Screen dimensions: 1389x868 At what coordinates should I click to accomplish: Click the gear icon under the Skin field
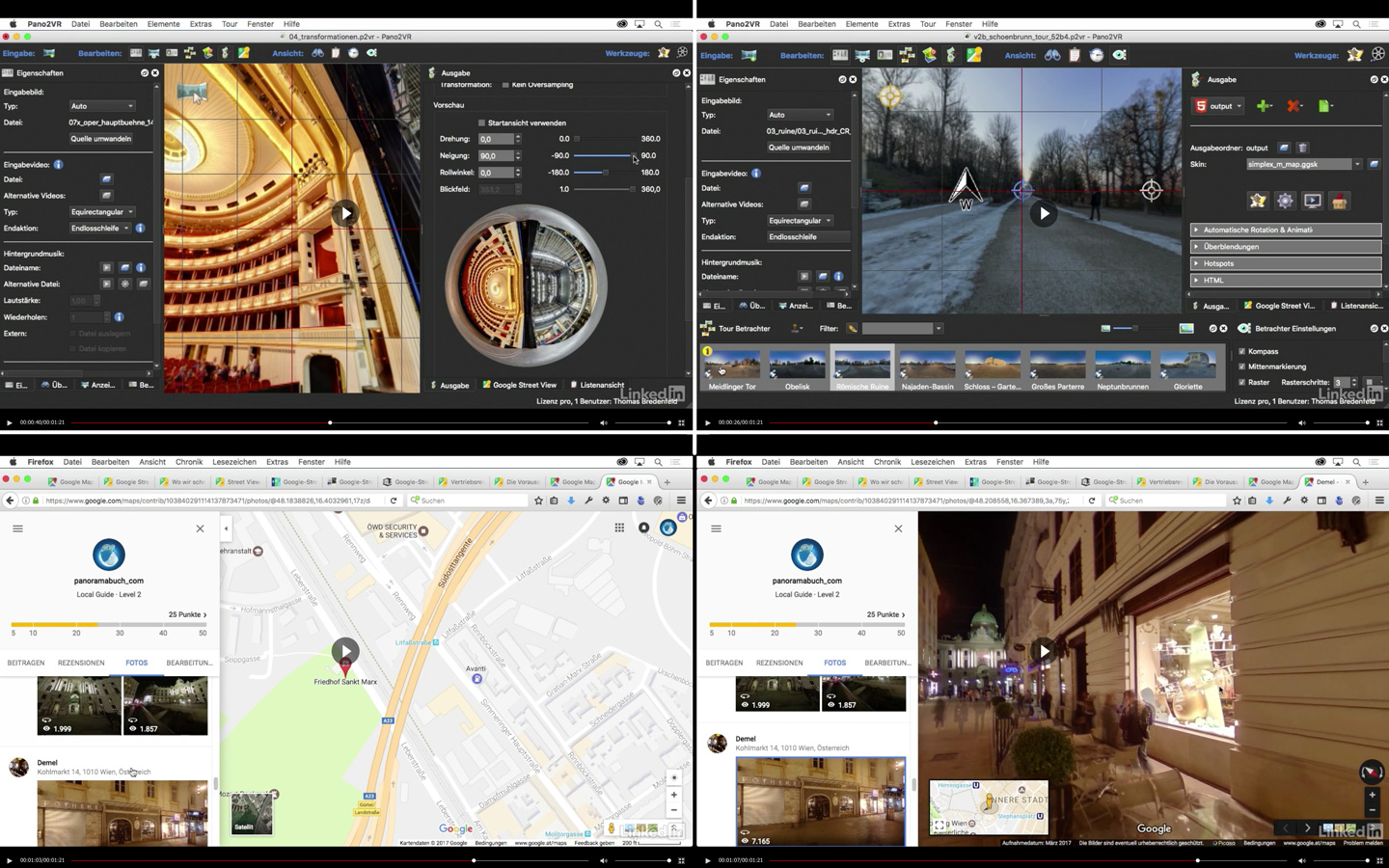pyautogui.click(x=1285, y=201)
